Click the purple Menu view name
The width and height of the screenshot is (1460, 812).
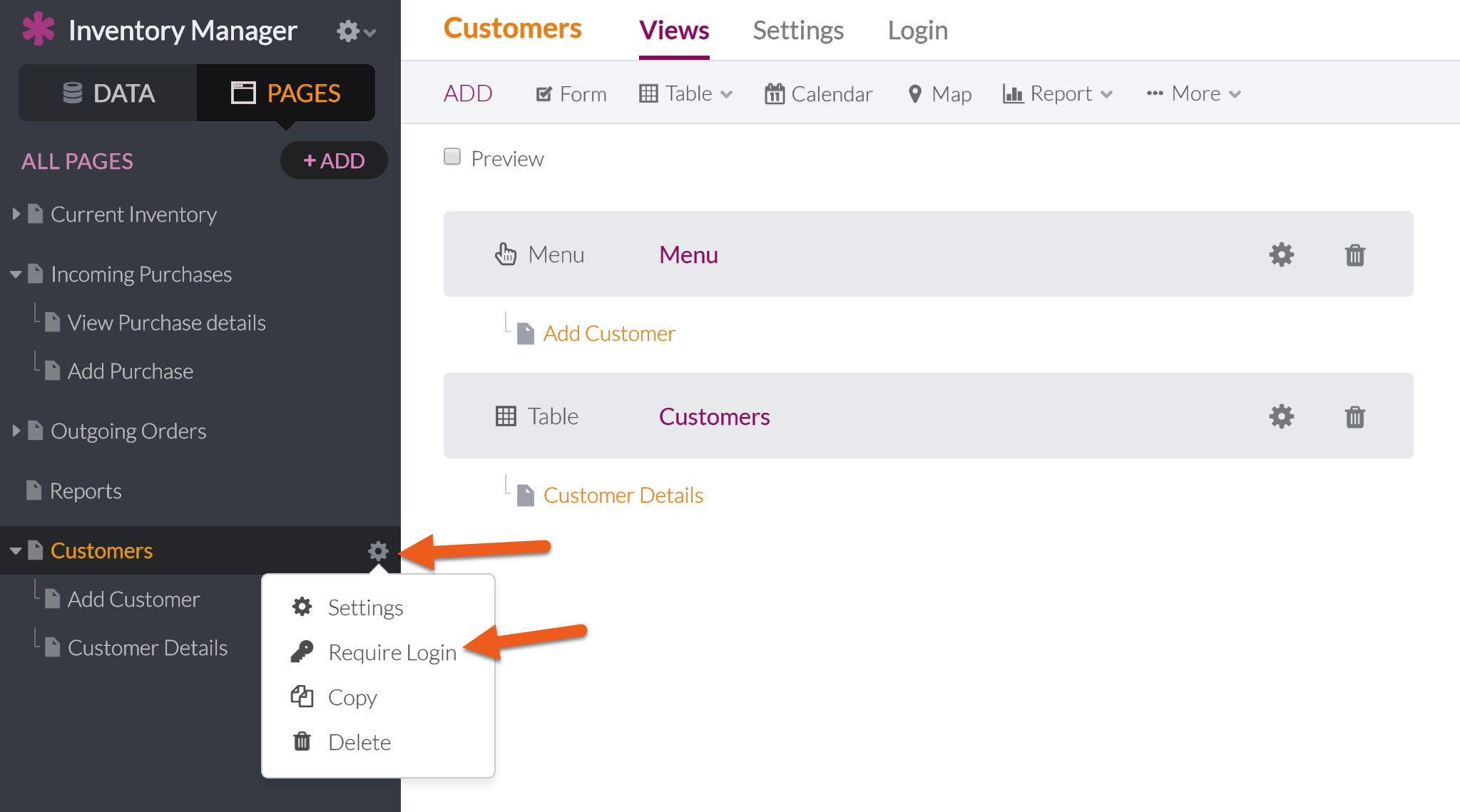click(688, 255)
